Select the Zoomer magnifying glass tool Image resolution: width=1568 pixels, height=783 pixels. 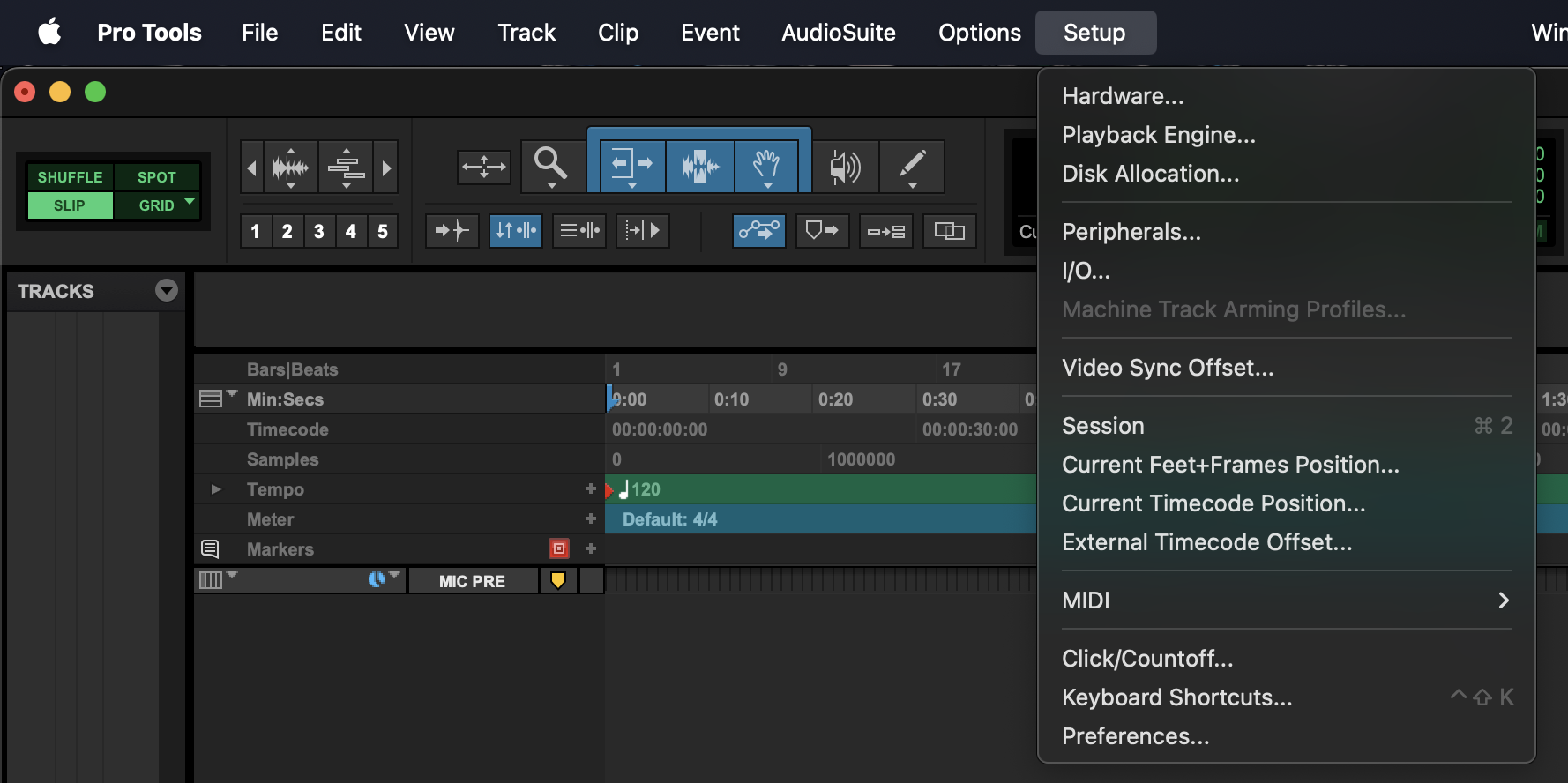coord(551,166)
